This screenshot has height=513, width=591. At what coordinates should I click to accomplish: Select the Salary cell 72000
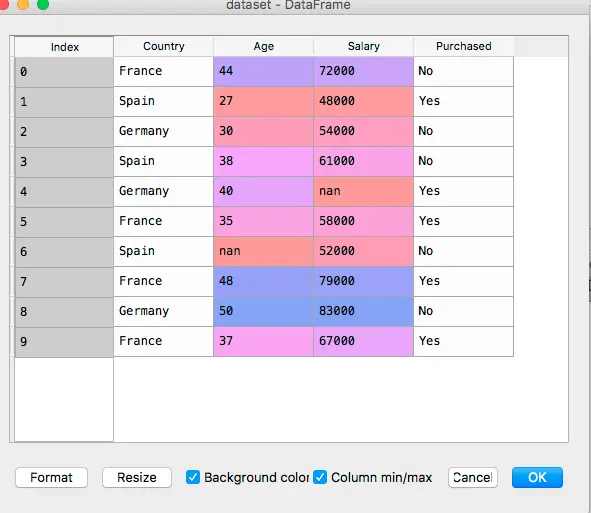363,71
